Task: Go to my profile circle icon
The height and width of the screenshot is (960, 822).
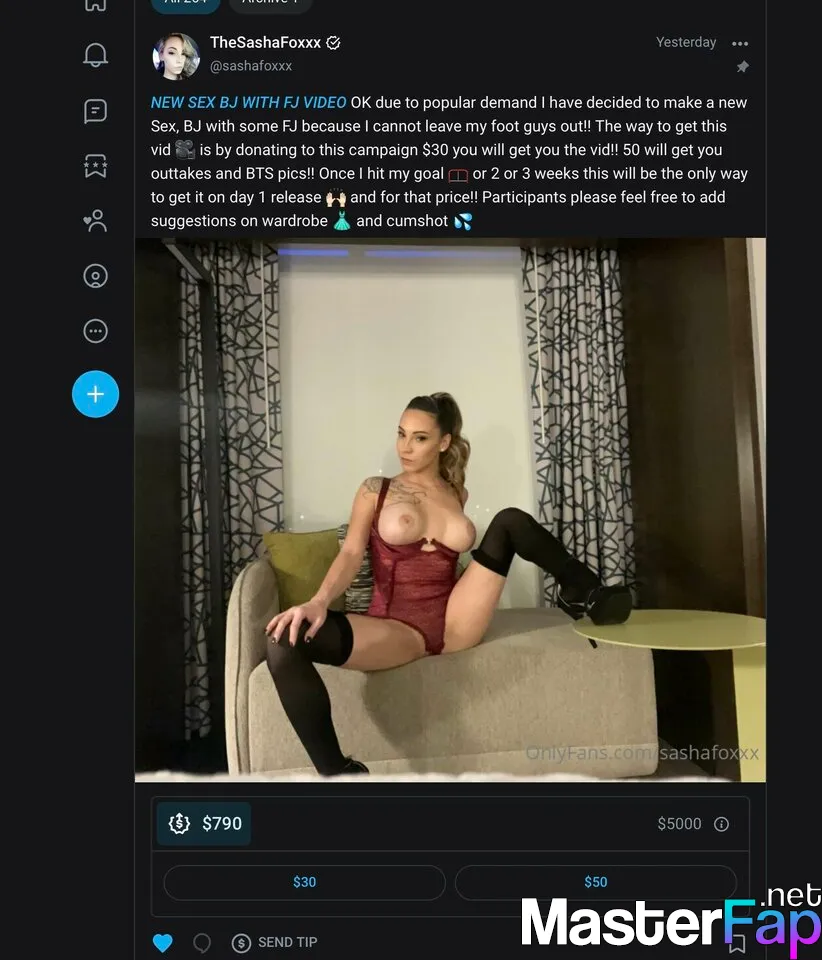Action: point(95,276)
